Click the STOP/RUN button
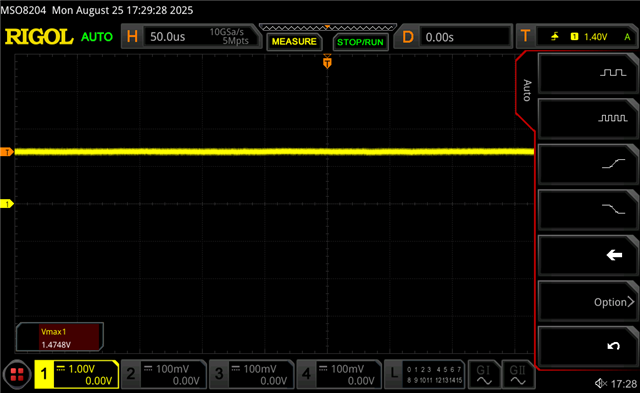The width and height of the screenshot is (640, 393). click(360, 42)
